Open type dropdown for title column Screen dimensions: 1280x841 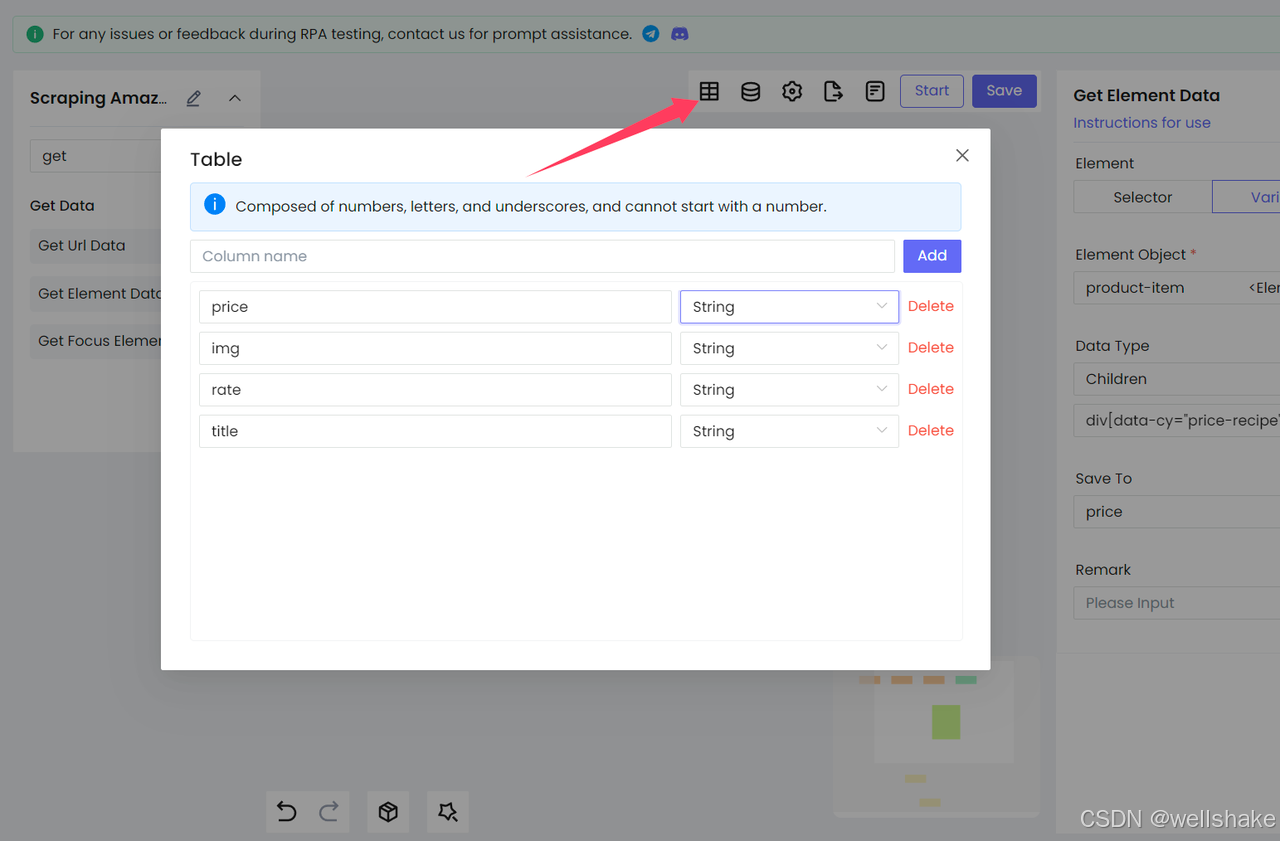pos(789,431)
